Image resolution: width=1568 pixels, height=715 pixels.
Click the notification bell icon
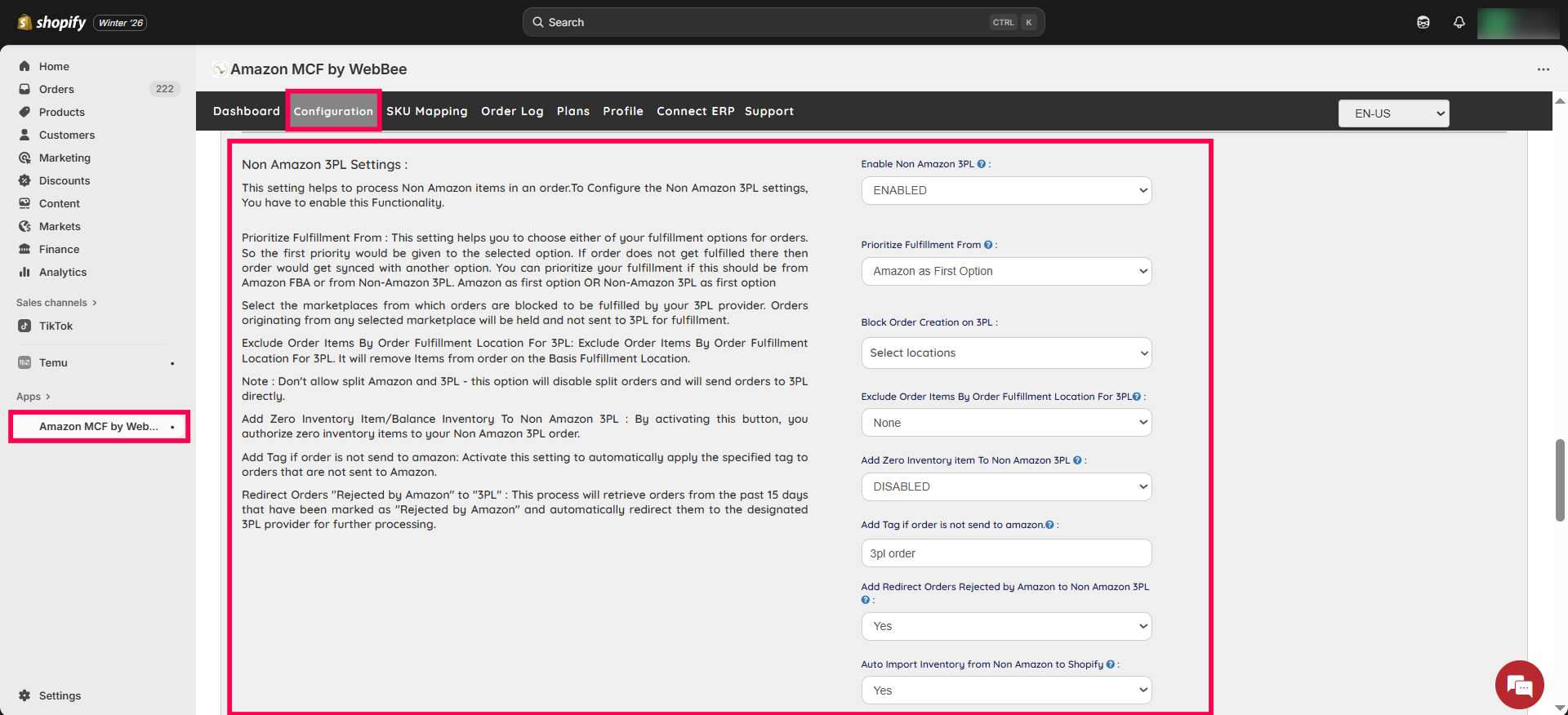[x=1459, y=22]
